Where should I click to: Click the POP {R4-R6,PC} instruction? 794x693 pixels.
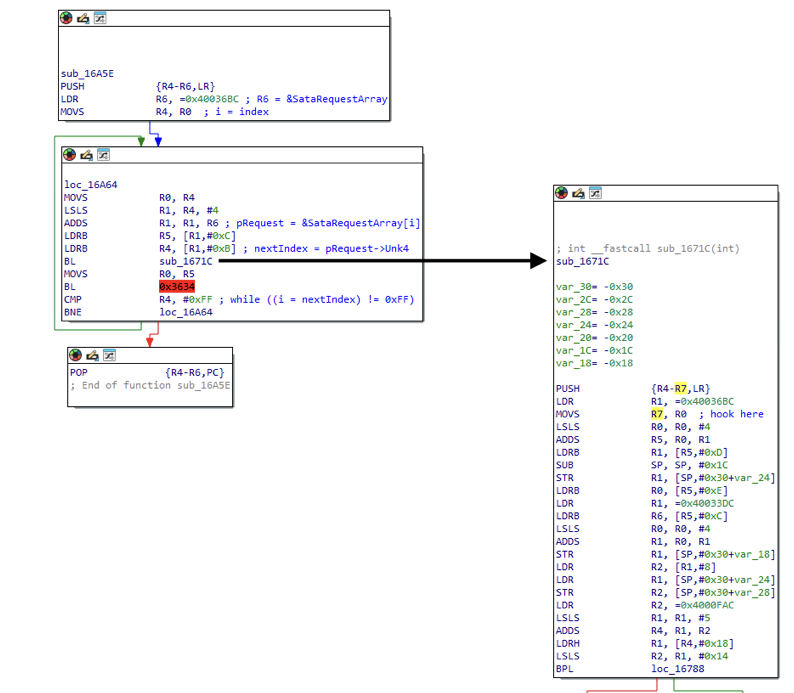(147, 373)
